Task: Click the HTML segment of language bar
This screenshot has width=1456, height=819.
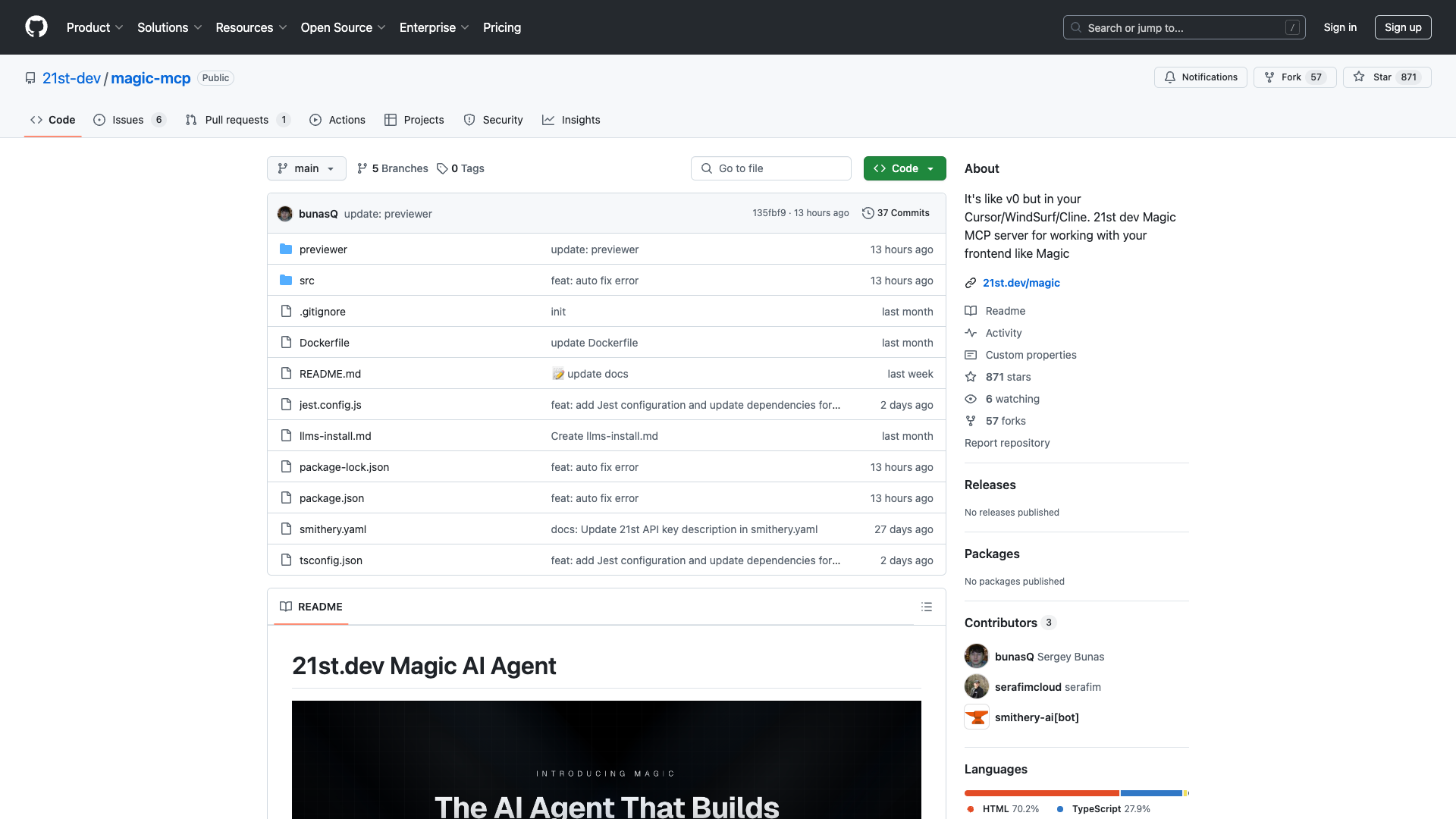Action: click(x=1040, y=793)
